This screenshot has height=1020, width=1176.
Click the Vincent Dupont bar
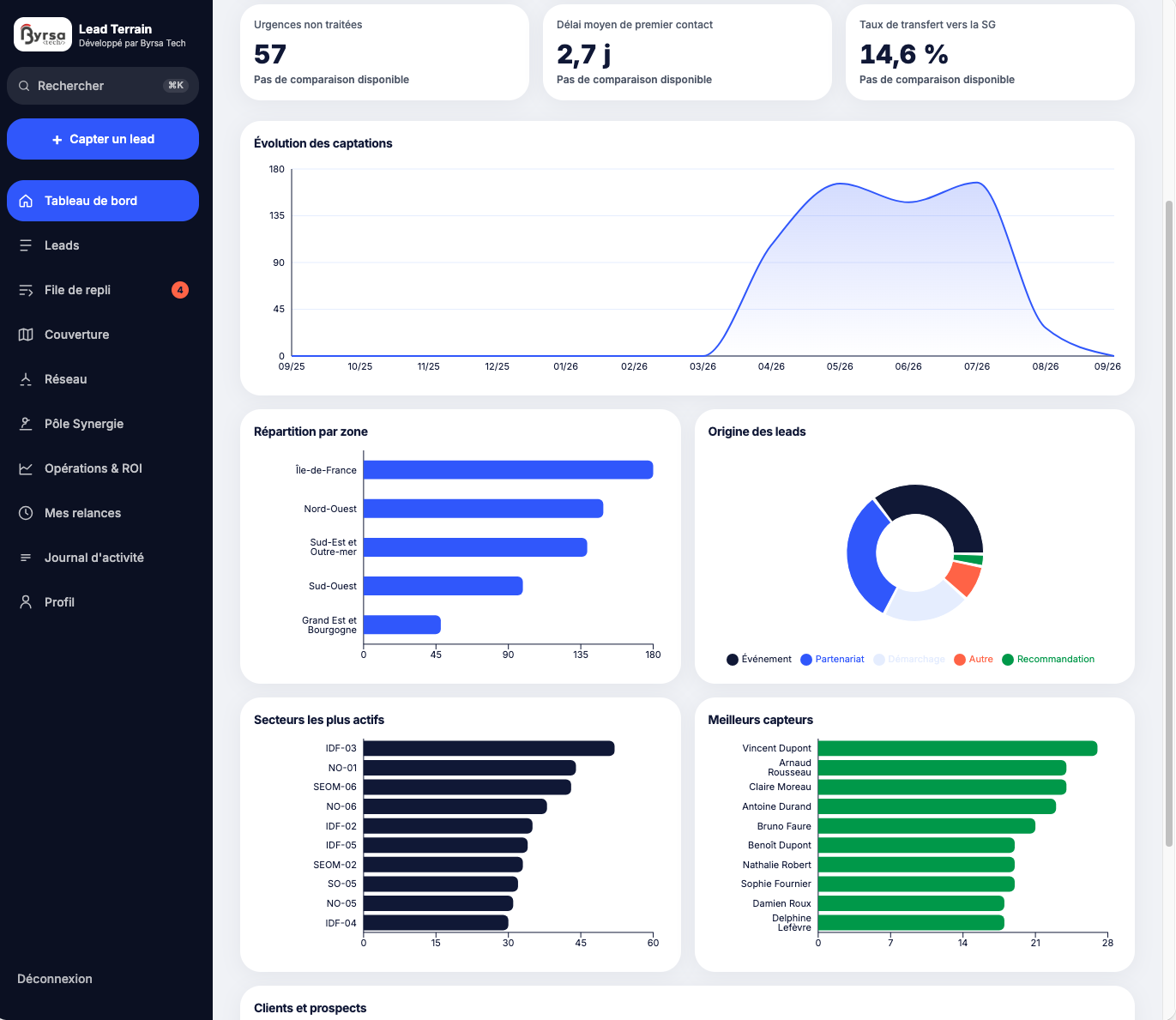(x=957, y=748)
